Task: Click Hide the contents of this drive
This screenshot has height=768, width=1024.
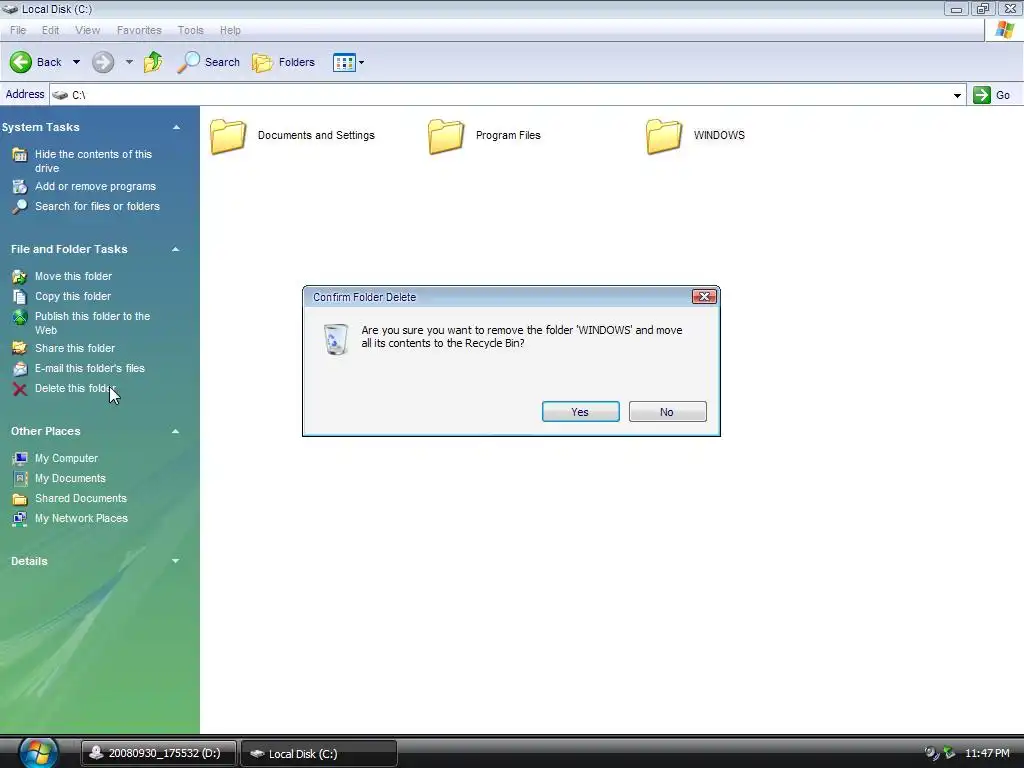Action: tap(93, 161)
